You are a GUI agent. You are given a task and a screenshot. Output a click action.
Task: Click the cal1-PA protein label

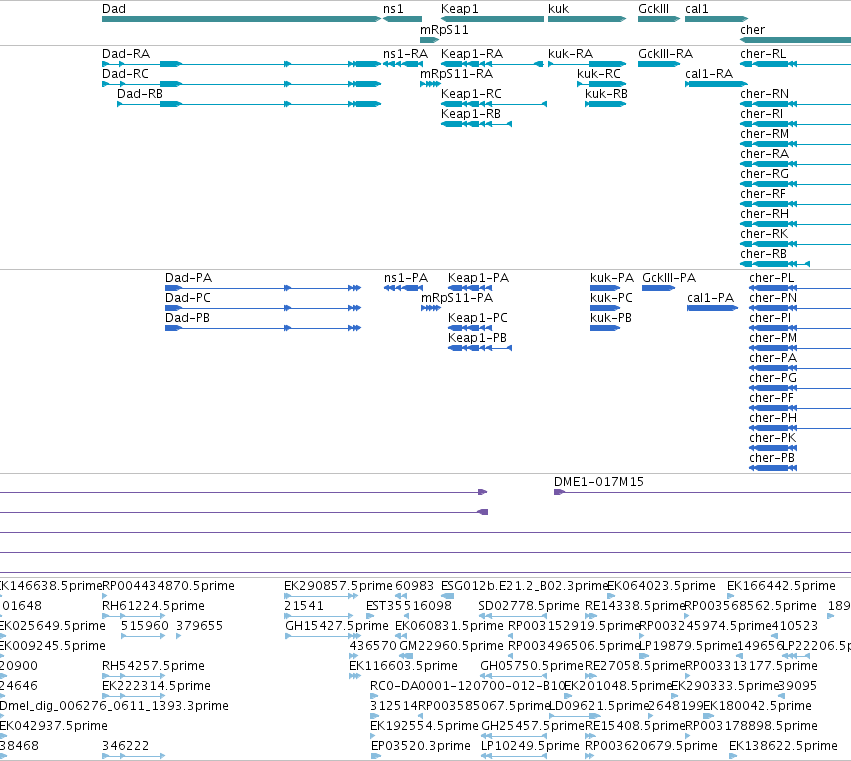[x=710, y=298]
